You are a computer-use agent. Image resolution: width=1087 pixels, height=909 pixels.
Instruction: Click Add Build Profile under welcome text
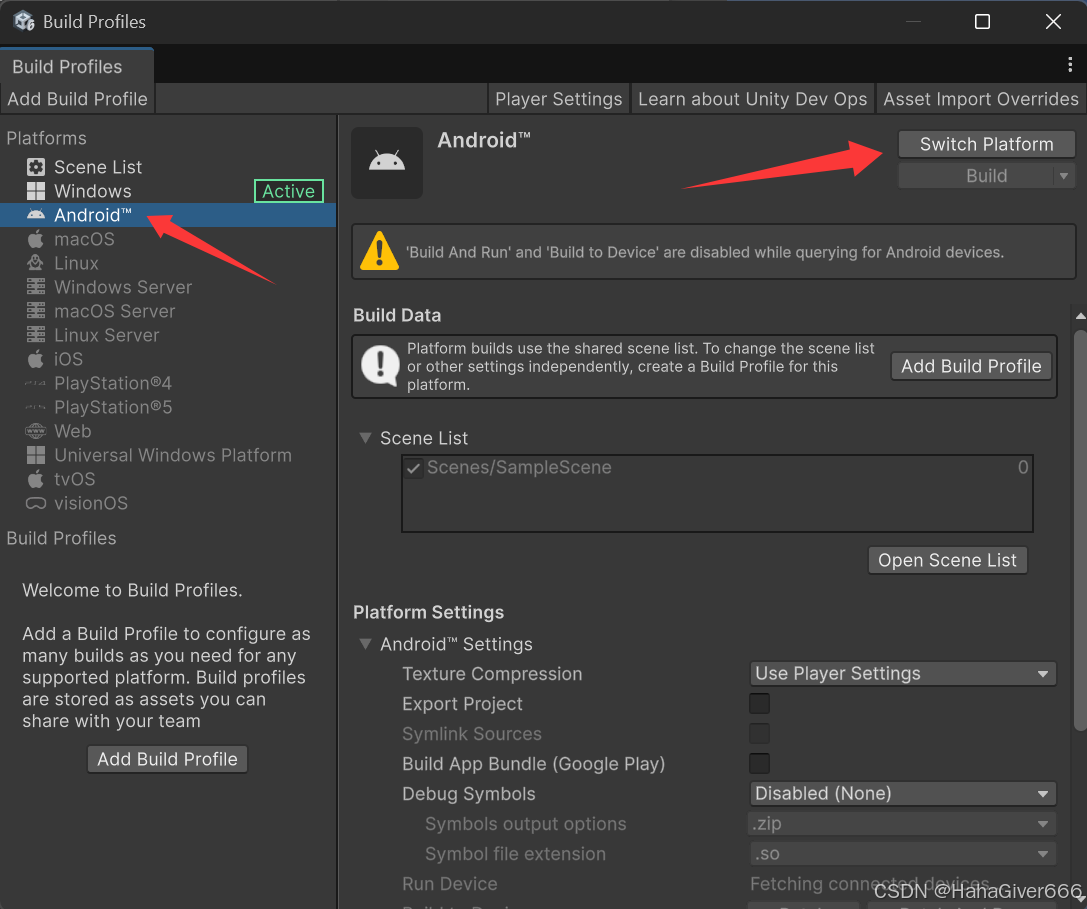167,759
